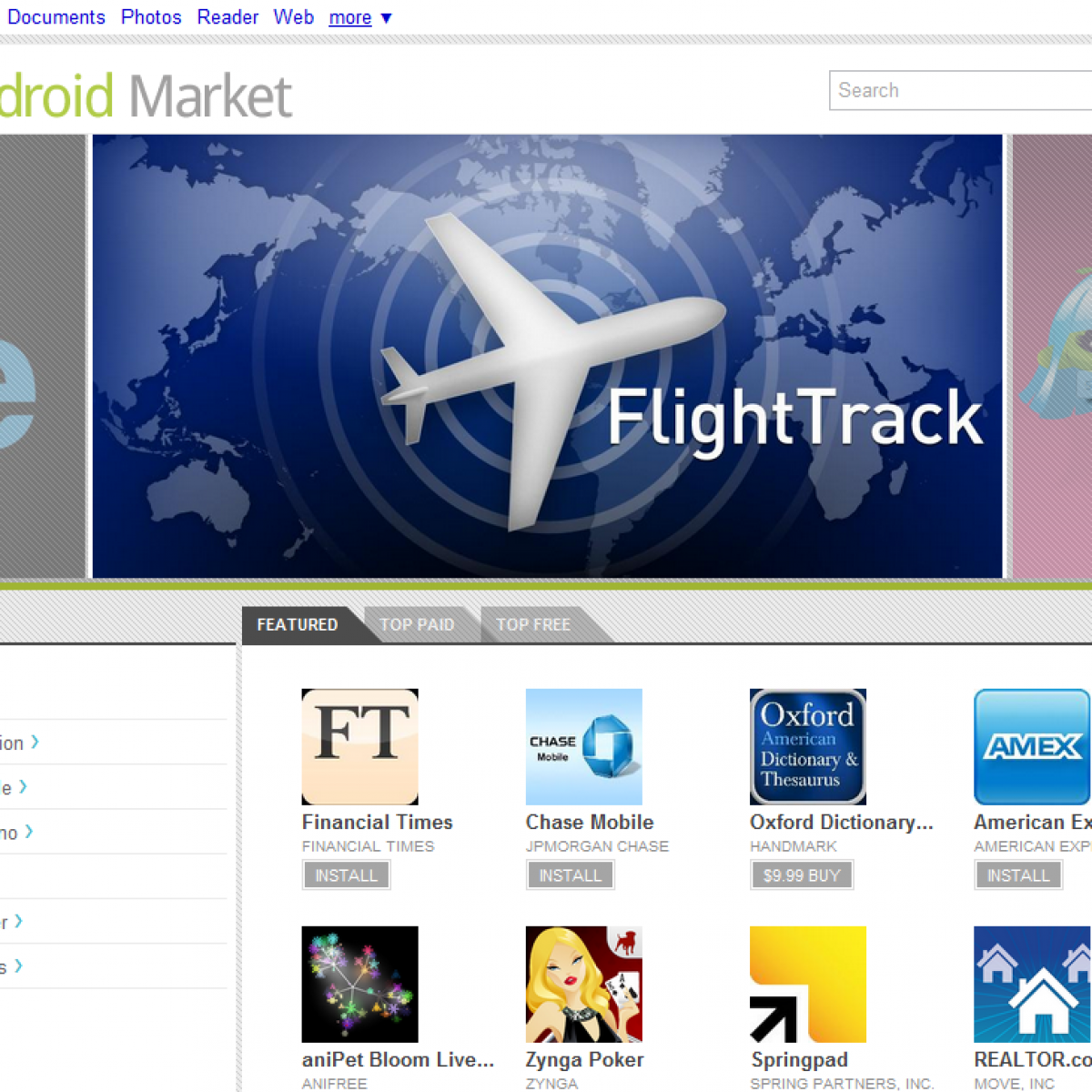Expand the sidebar category ending in 'no'
The height and width of the screenshot is (1092, 1092).
pos(16,832)
